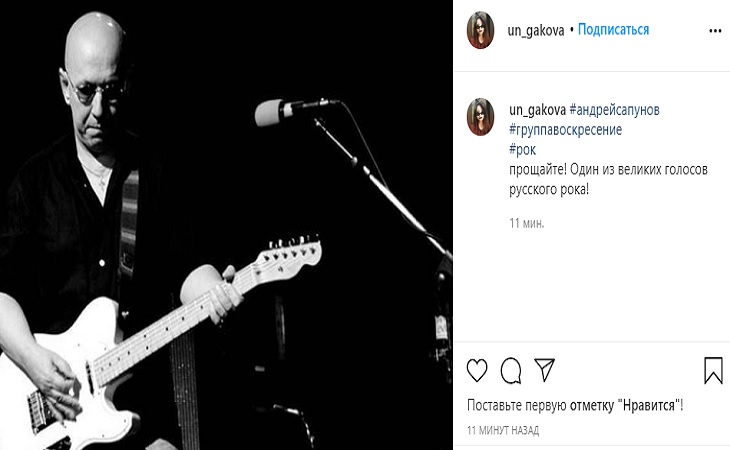Open the #андрейсапунов hashtag
The width and height of the screenshot is (730, 450).
(615, 110)
